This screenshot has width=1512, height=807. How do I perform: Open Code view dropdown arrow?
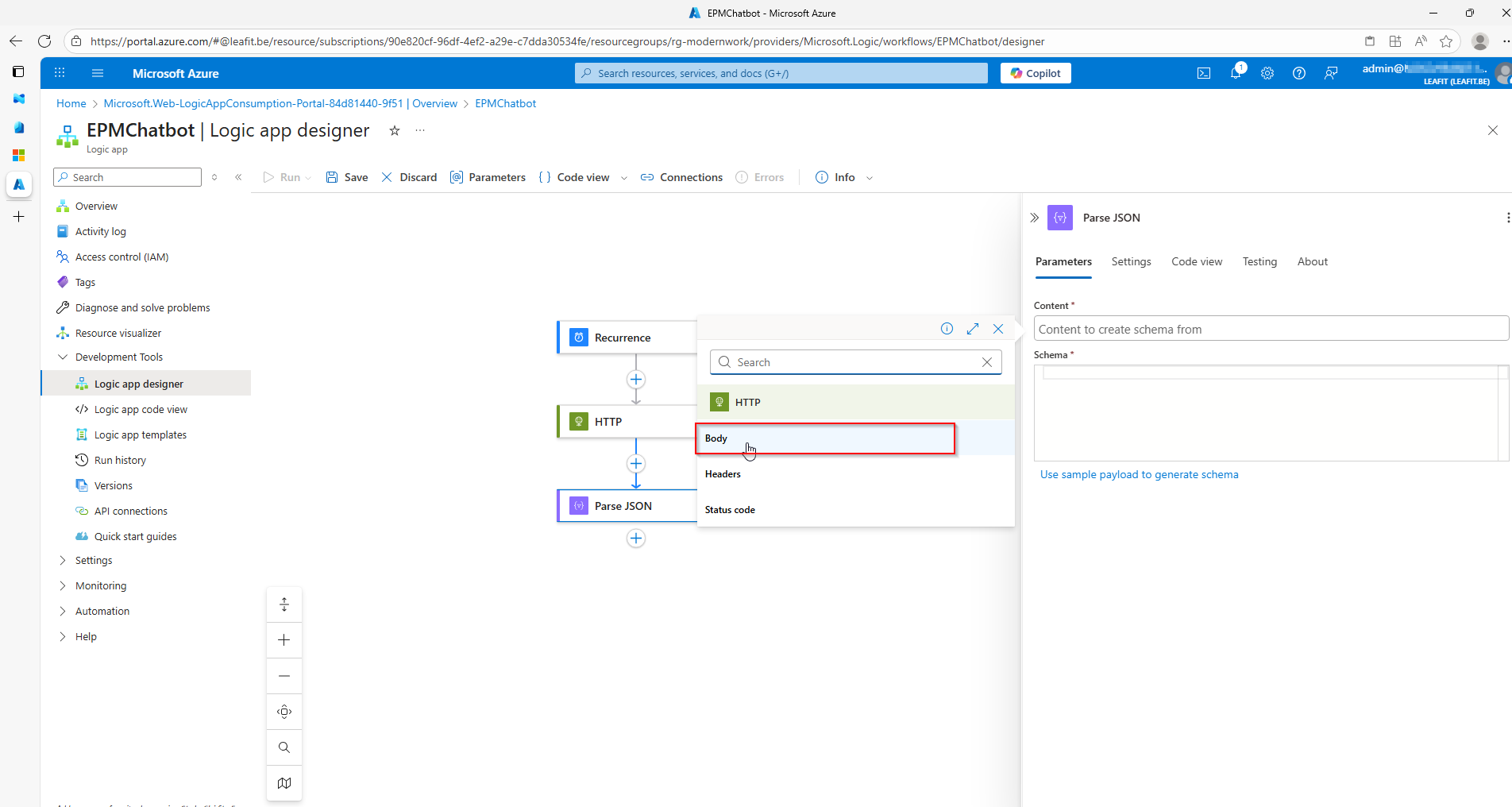624,178
